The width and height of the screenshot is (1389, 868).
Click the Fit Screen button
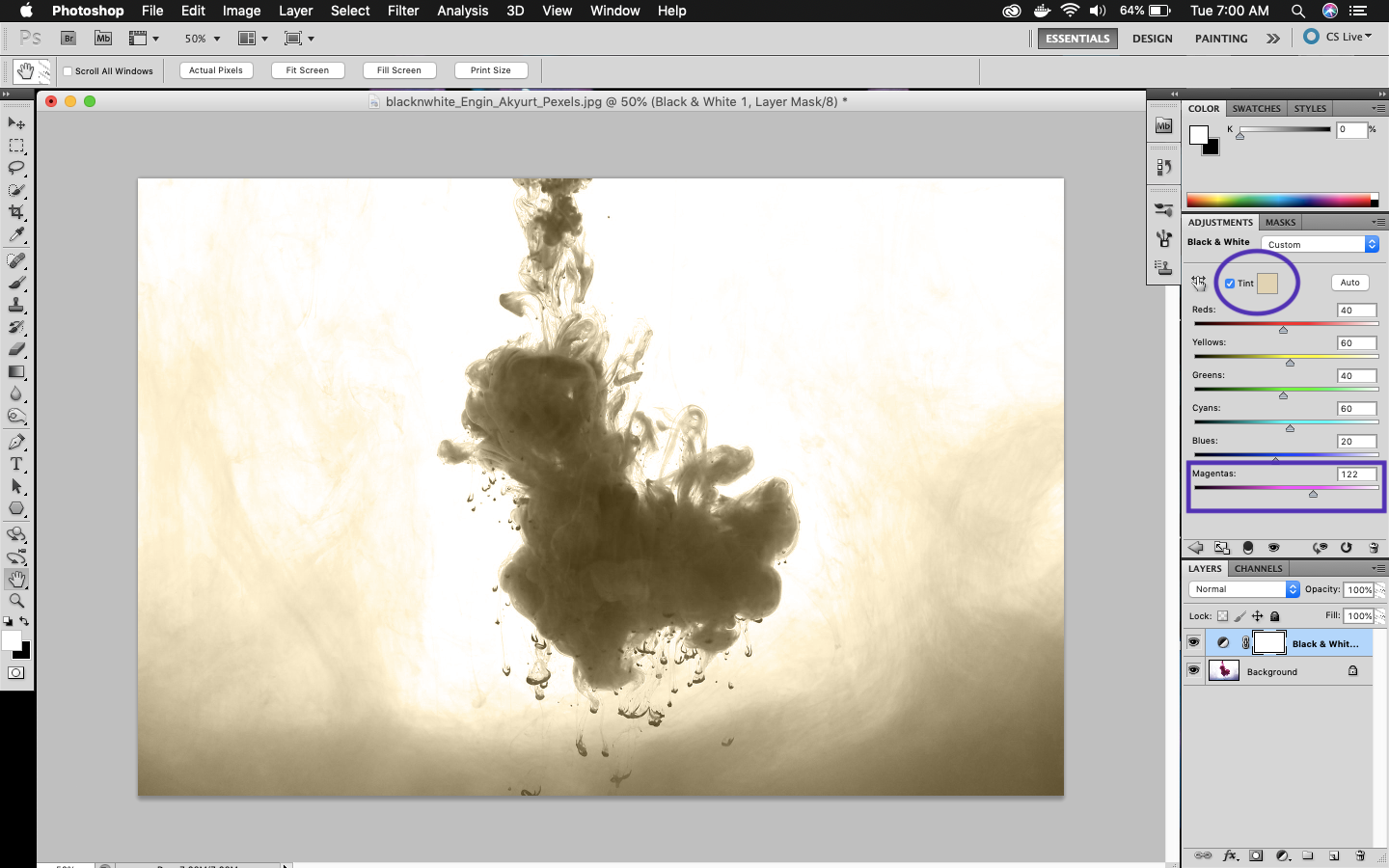point(308,70)
